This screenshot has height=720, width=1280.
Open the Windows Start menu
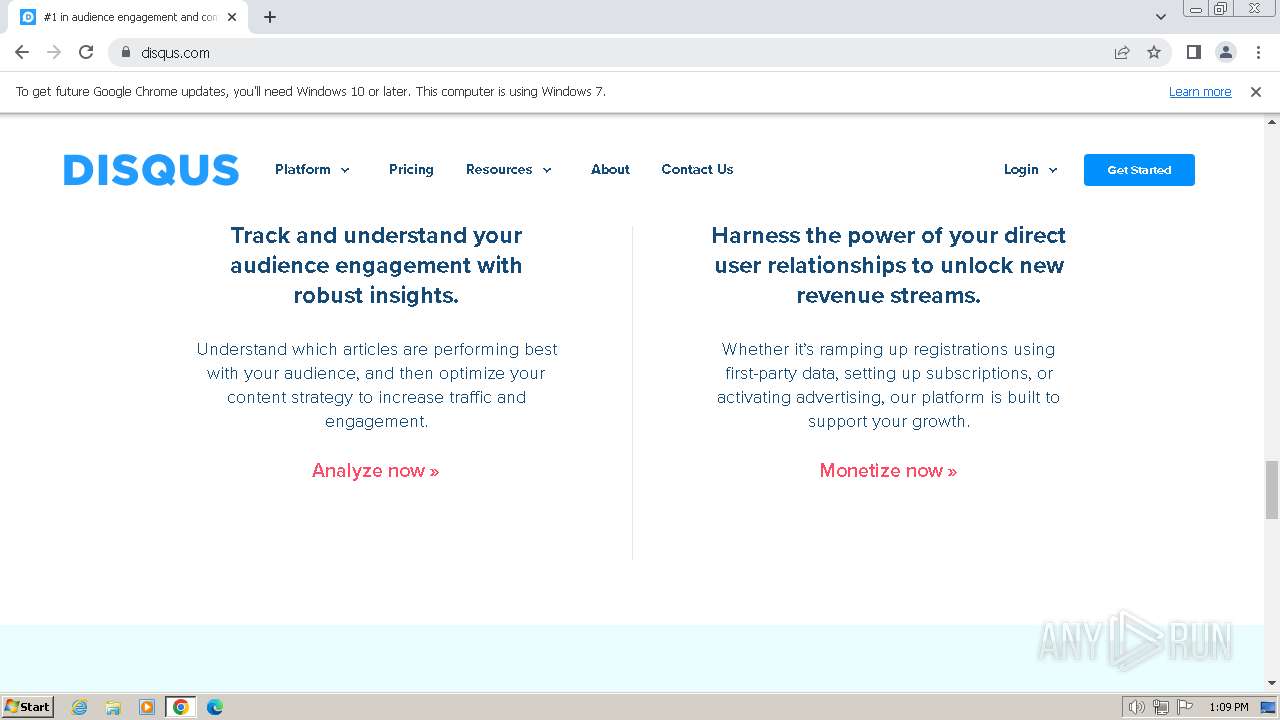point(28,706)
